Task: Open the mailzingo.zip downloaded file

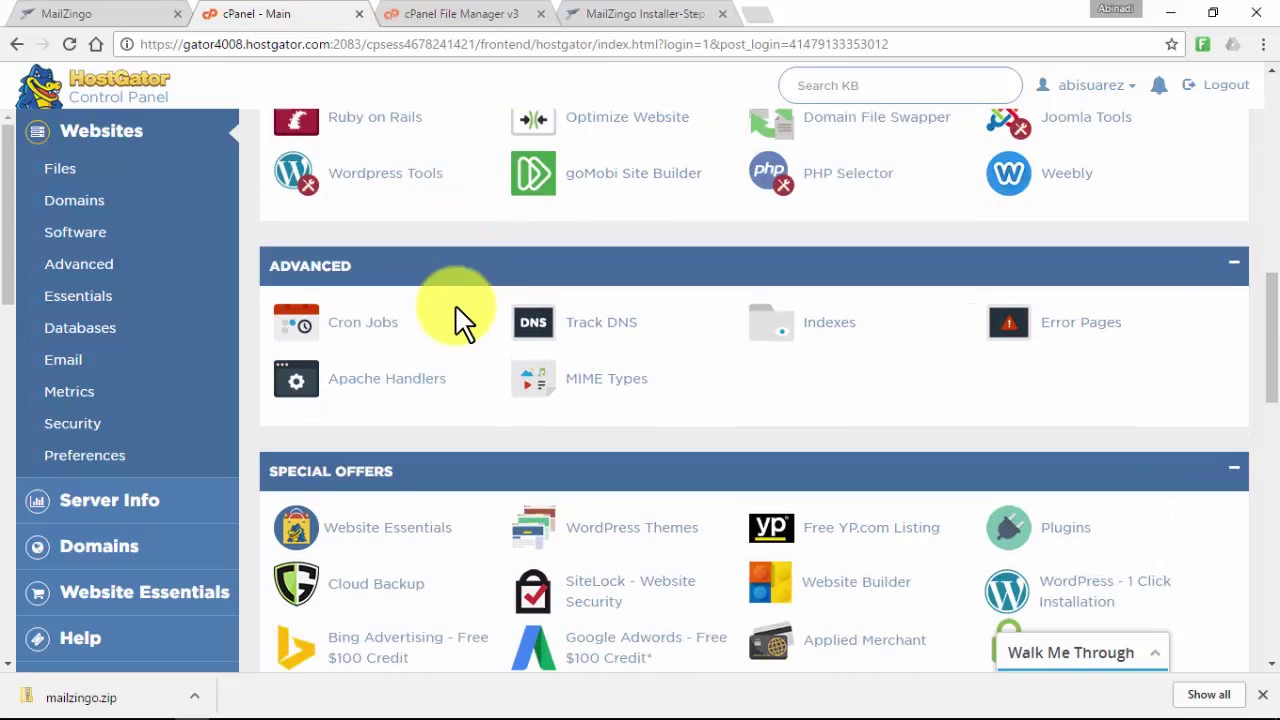Action: (81, 697)
